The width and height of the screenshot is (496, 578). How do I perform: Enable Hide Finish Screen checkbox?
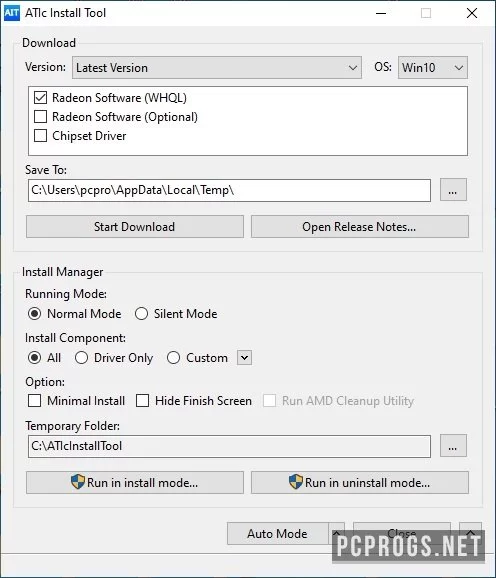pyautogui.click(x=143, y=401)
